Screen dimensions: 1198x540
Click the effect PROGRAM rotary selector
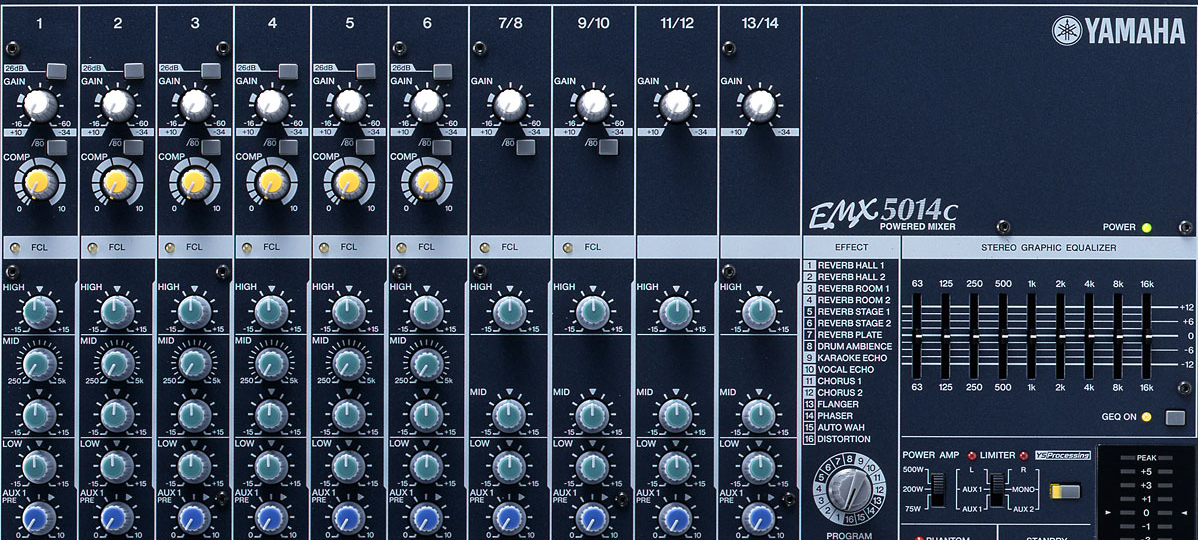point(849,490)
